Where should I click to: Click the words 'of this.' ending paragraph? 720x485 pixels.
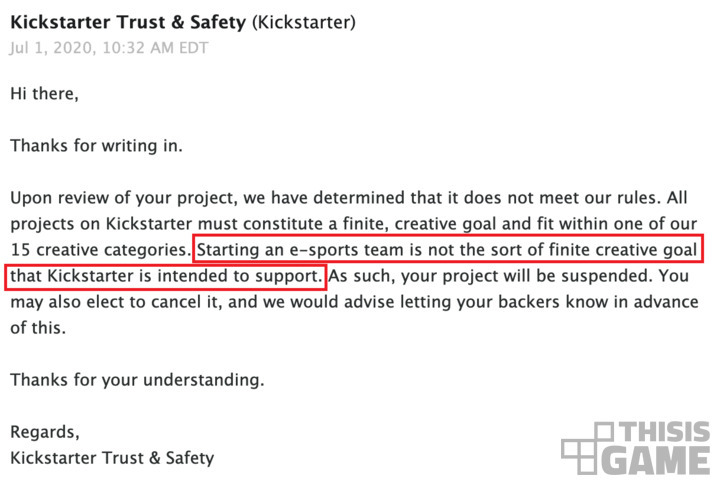pos(38,328)
